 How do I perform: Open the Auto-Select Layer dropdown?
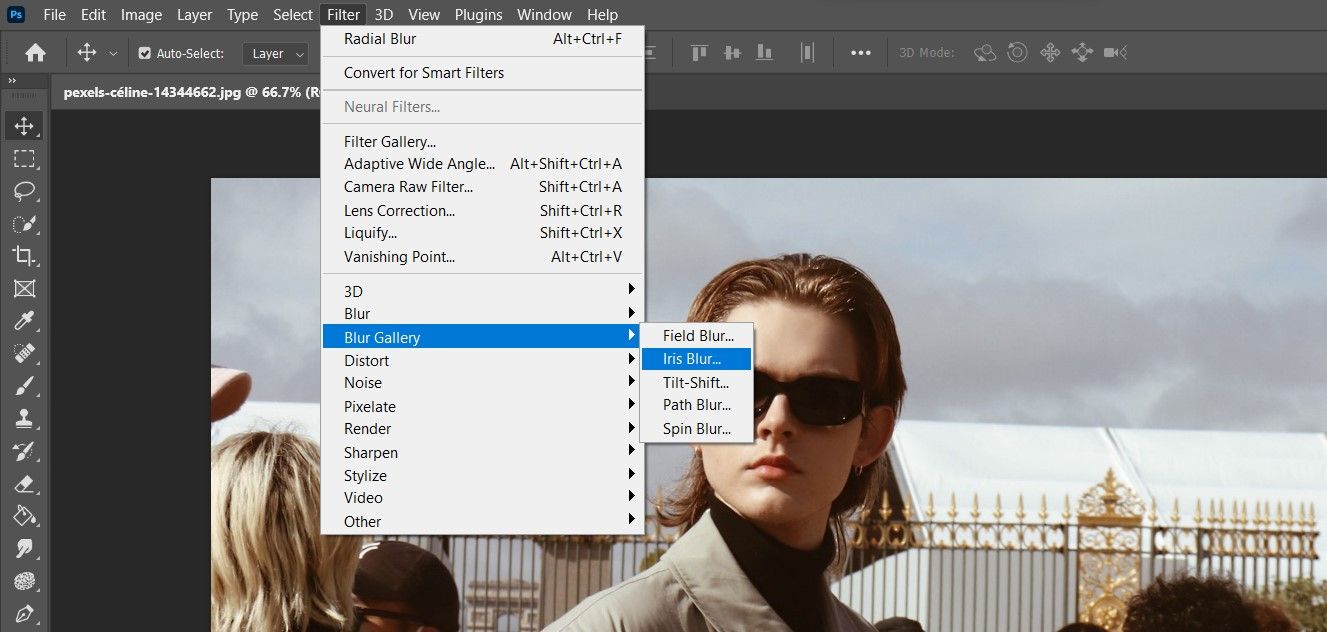click(275, 53)
